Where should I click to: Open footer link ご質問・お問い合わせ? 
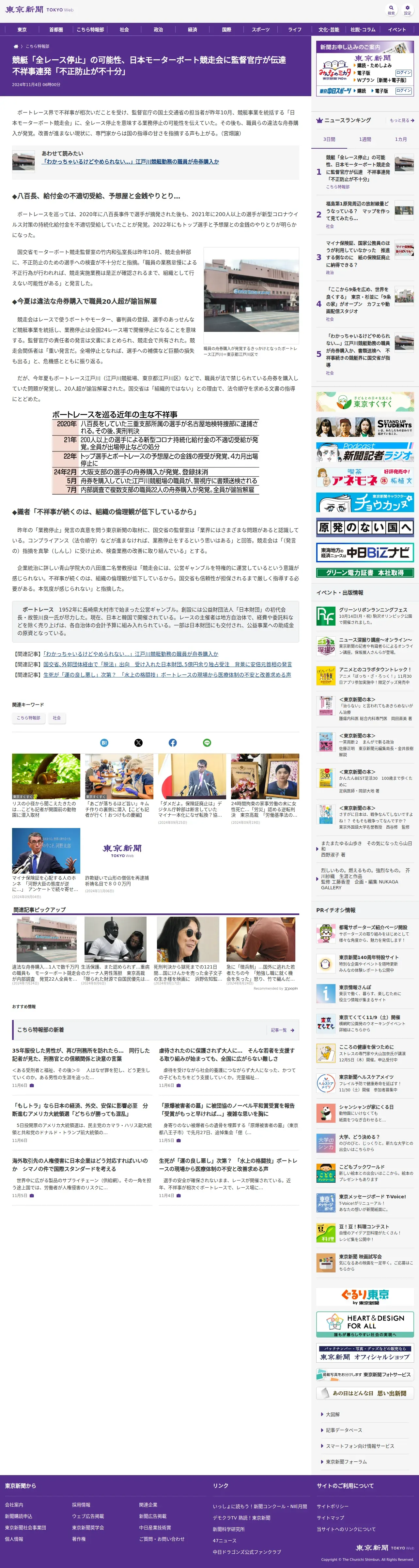click(x=162, y=1539)
